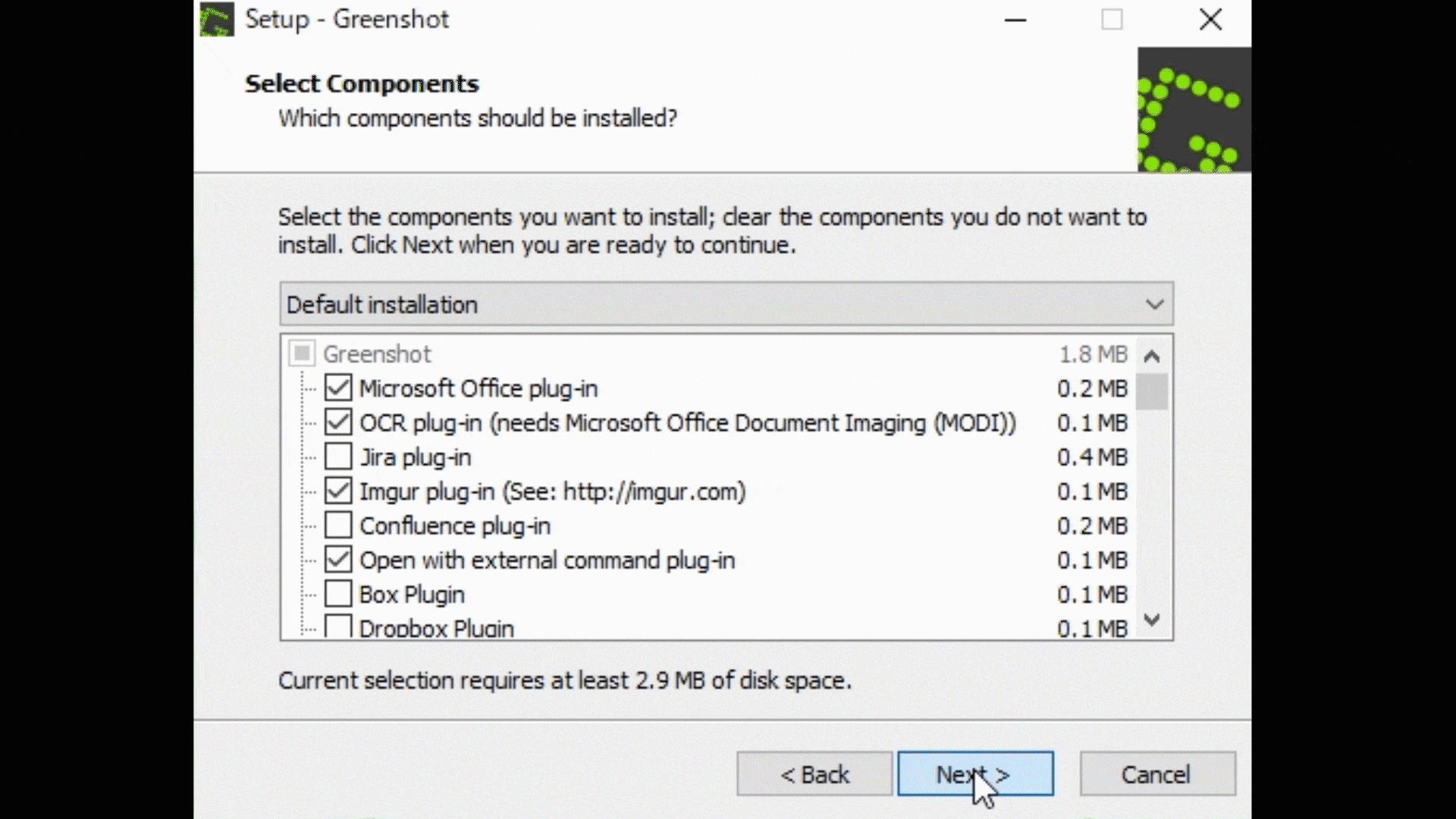Click the component list scrollbar thumb
The width and height of the screenshot is (1456, 819).
tap(1152, 392)
